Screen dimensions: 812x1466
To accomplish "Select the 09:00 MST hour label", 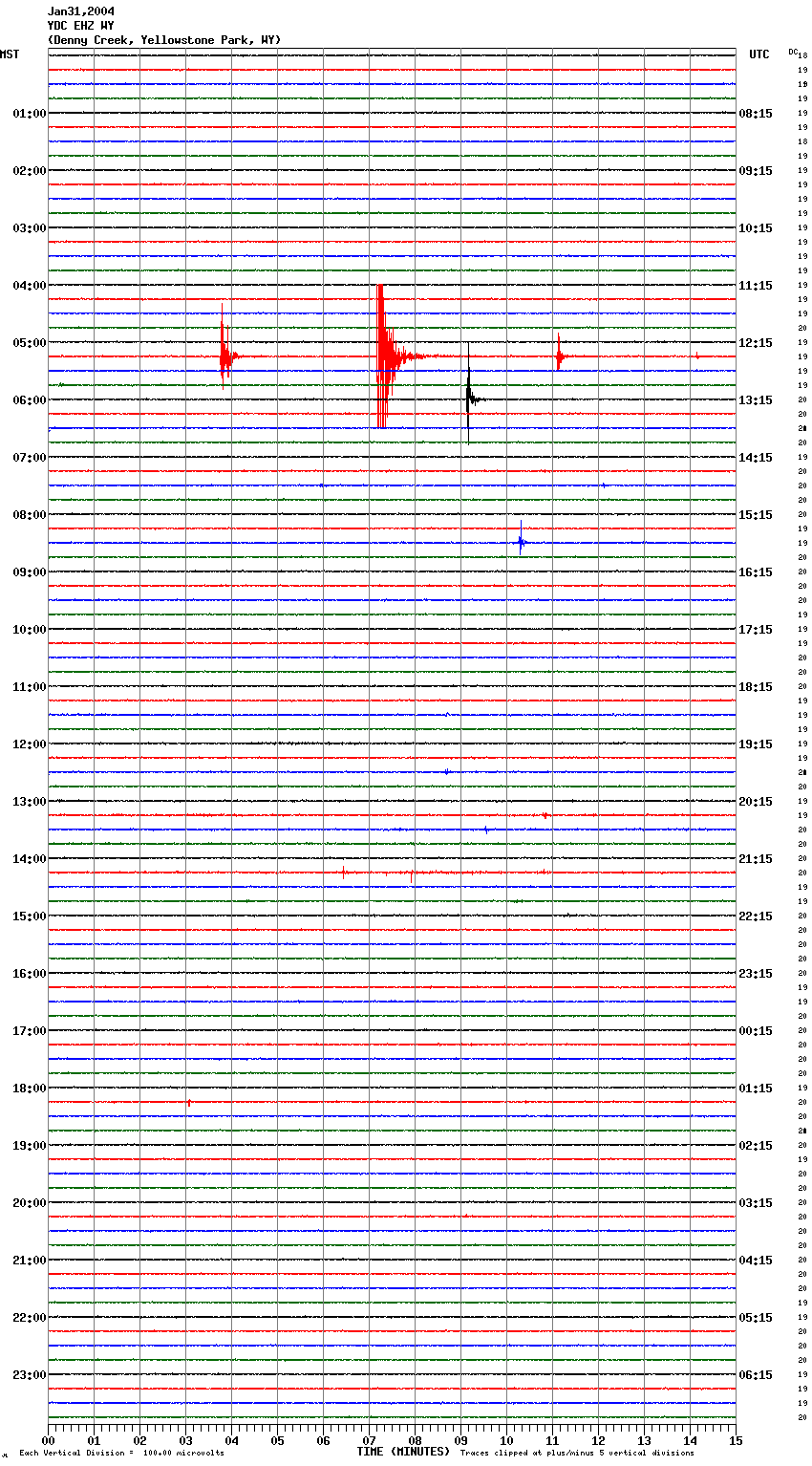I will pos(29,572).
